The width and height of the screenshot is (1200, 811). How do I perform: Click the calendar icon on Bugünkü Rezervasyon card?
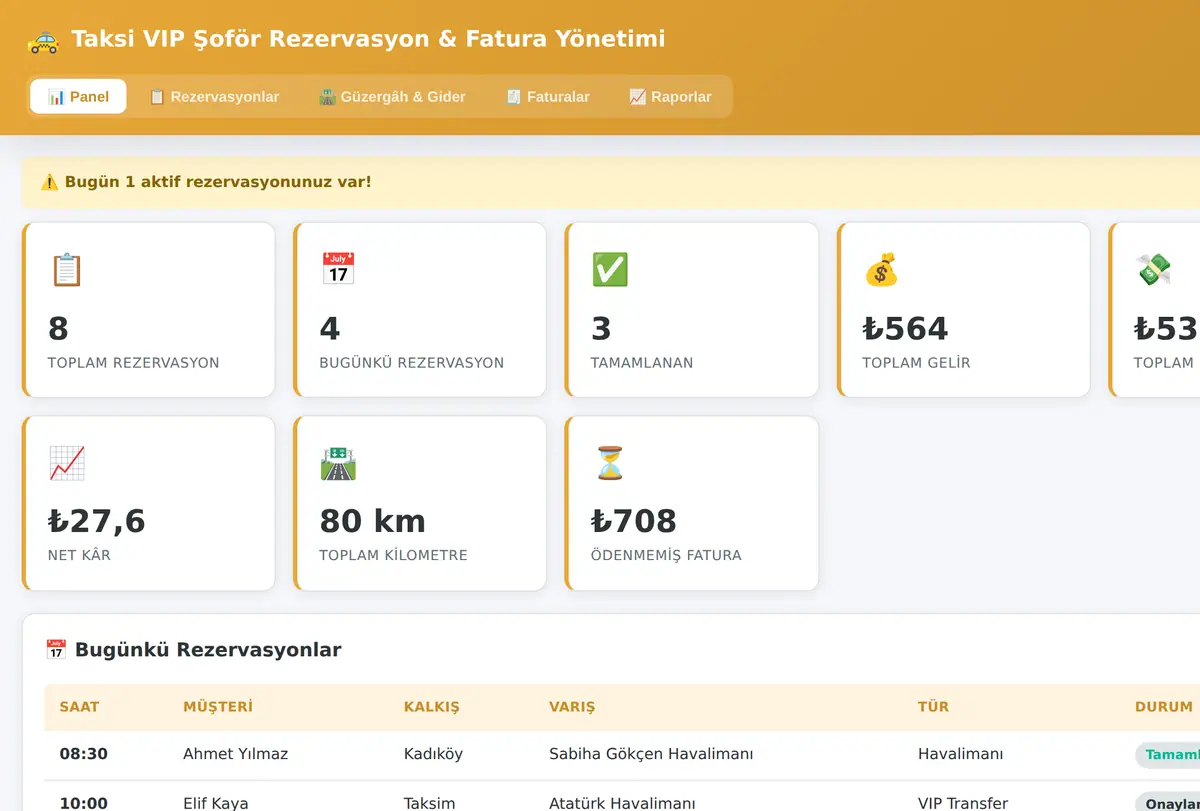tap(338, 270)
